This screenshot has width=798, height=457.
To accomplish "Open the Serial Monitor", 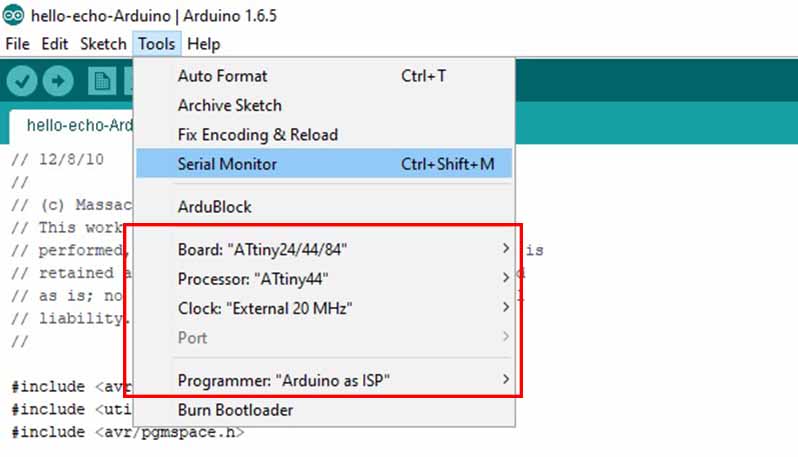I will click(324, 164).
